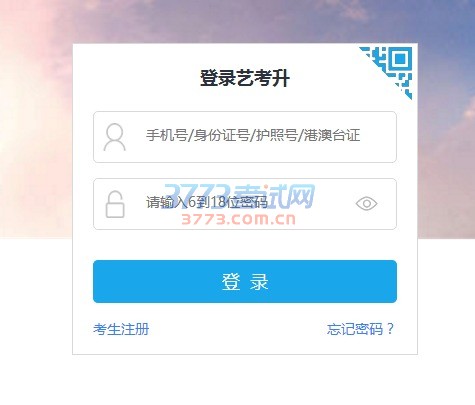This screenshot has width=475, height=405.
Task: Open the 忘记密码？ recovery link
Action: tap(361, 329)
